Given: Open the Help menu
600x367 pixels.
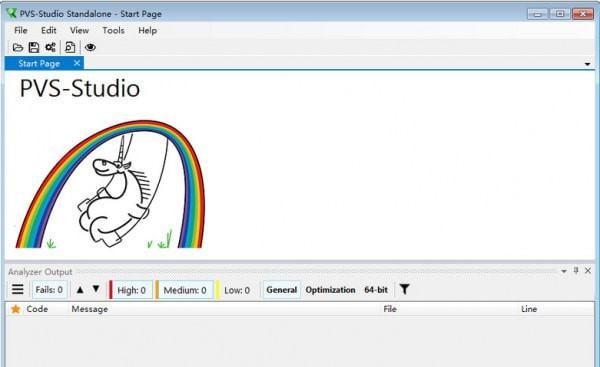Looking at the screenshot, I should coord(147,30).
